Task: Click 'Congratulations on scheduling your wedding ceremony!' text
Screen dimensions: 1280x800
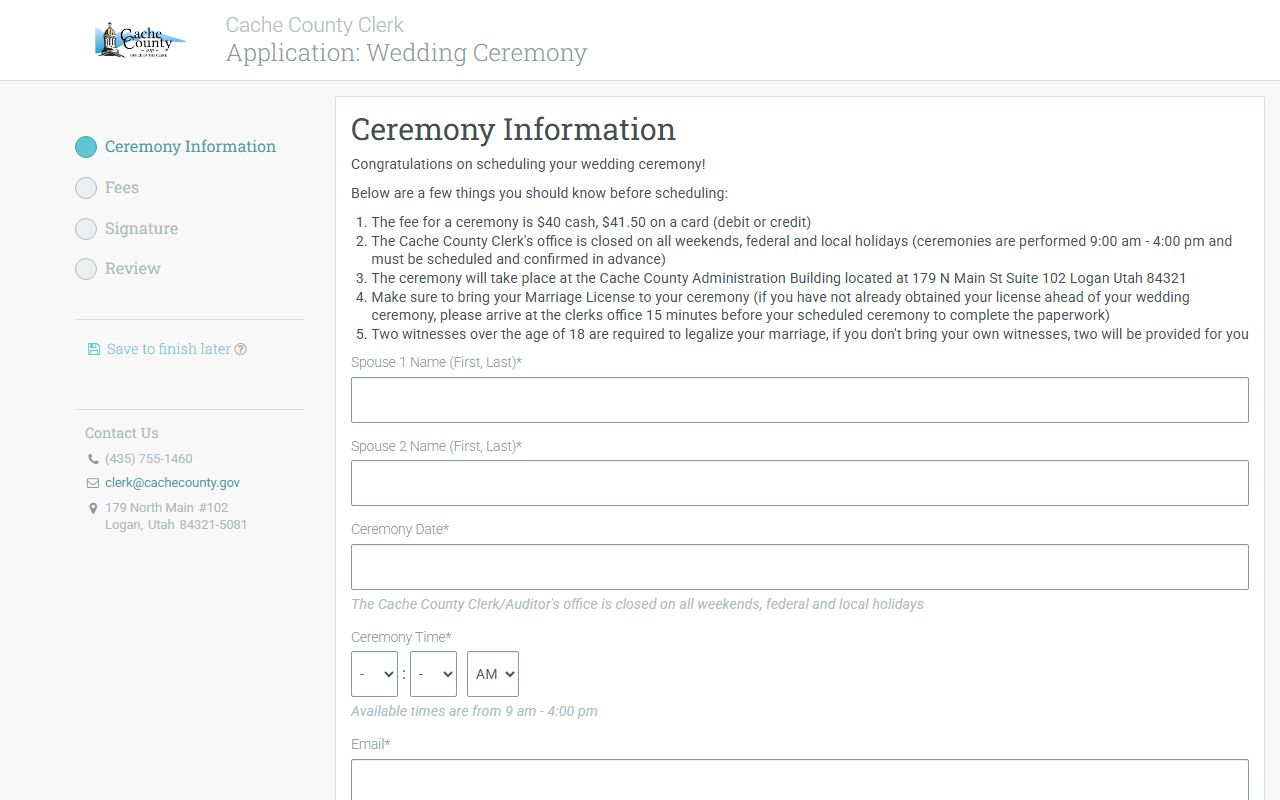Action: point(528,164)
